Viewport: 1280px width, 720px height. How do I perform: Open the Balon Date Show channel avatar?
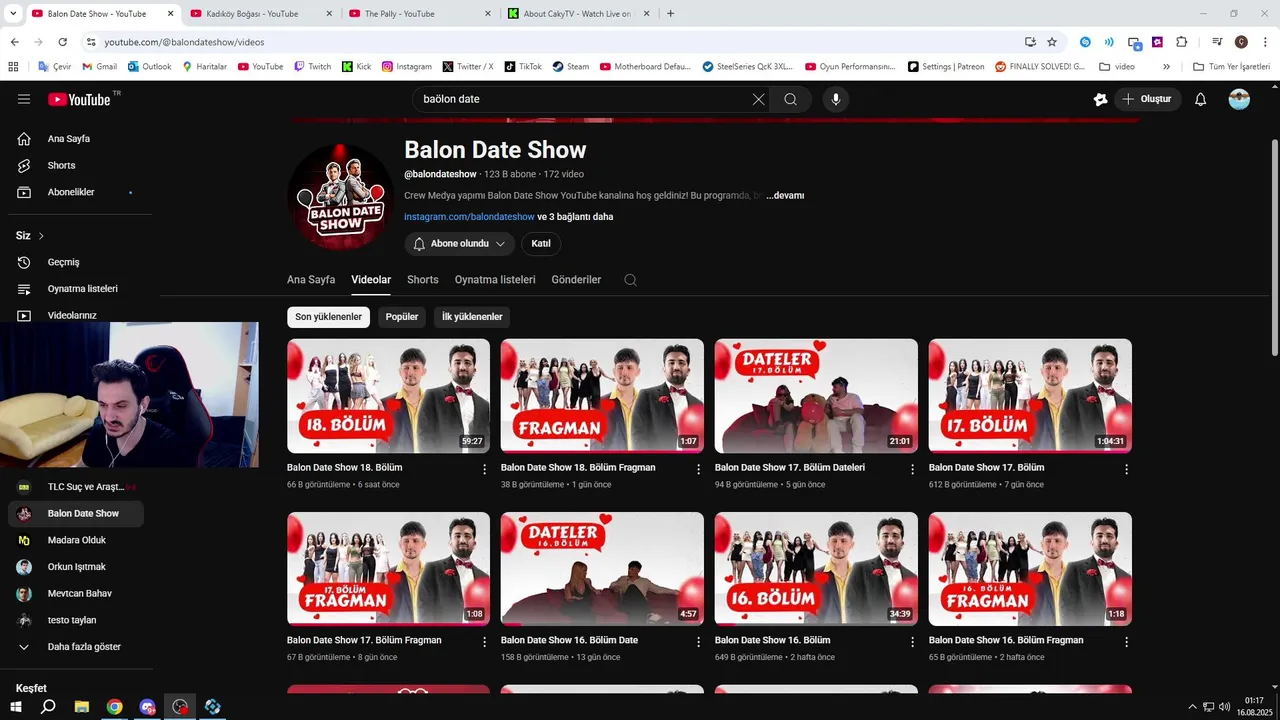[x=340, y=197]
